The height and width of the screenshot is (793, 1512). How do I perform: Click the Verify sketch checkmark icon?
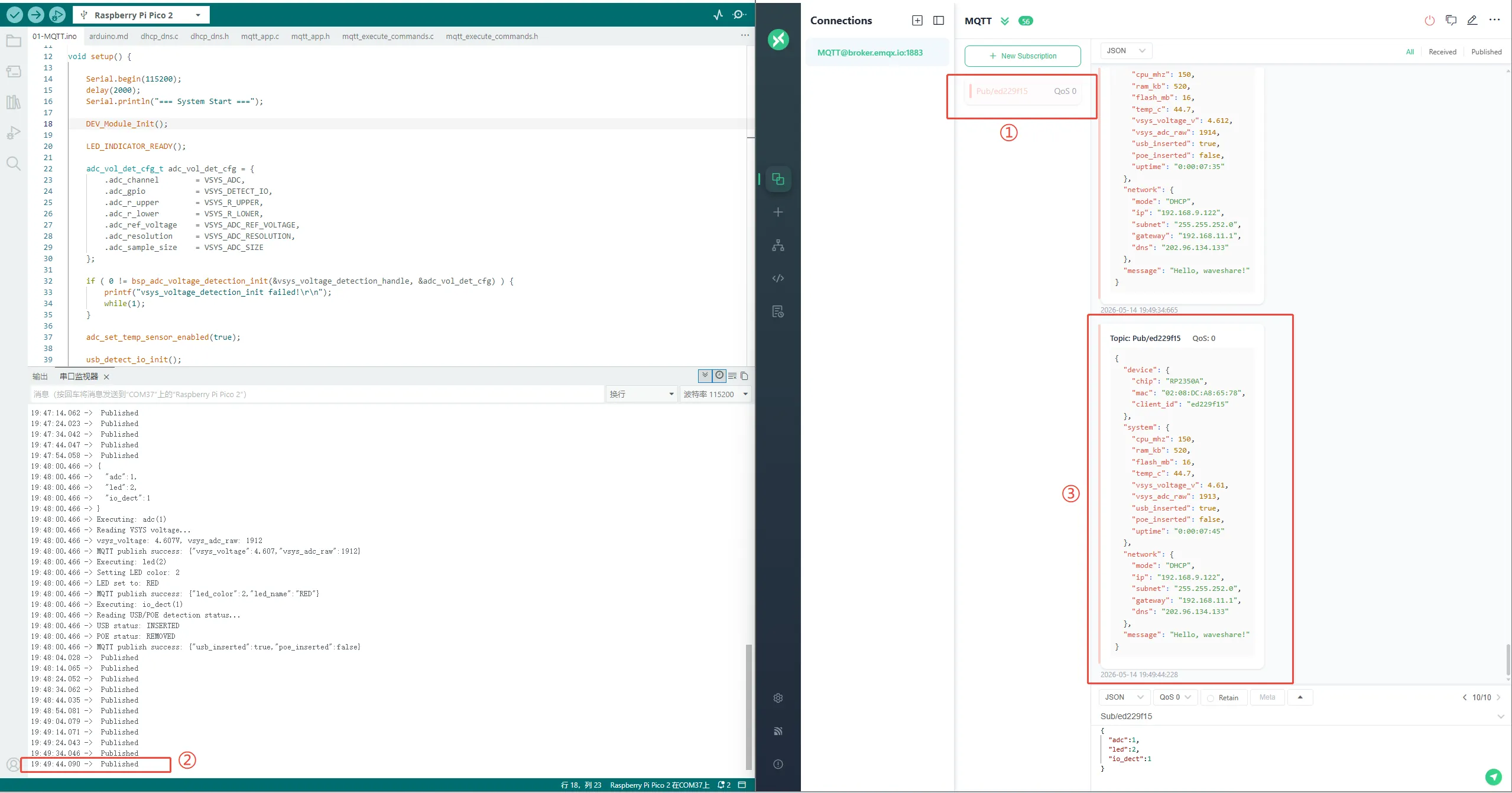tap(15, 15)
